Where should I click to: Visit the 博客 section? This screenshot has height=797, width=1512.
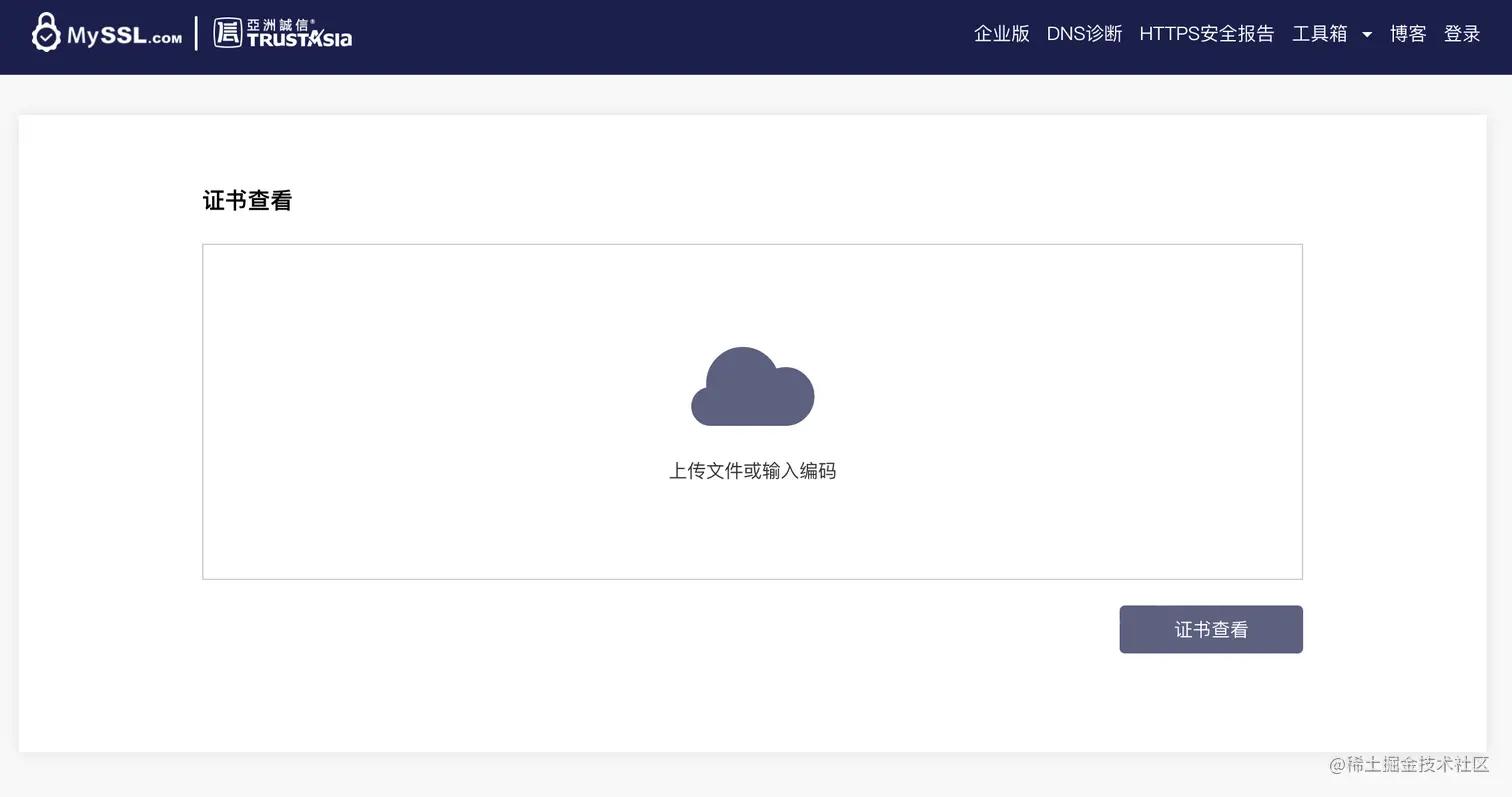pos(1407,33)
